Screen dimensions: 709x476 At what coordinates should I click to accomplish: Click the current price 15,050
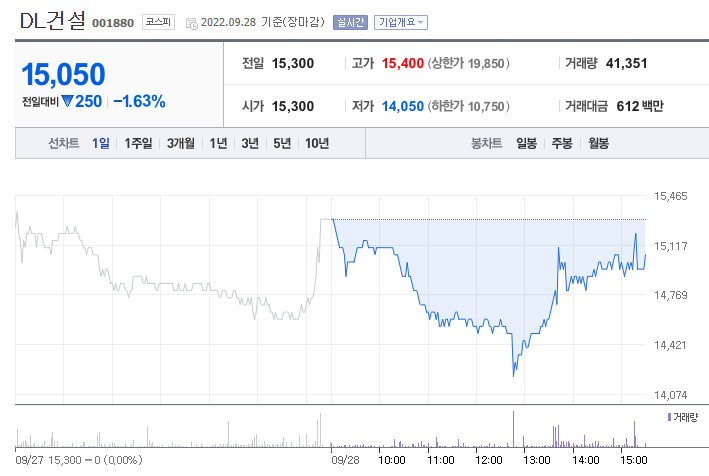click(63, 74)
